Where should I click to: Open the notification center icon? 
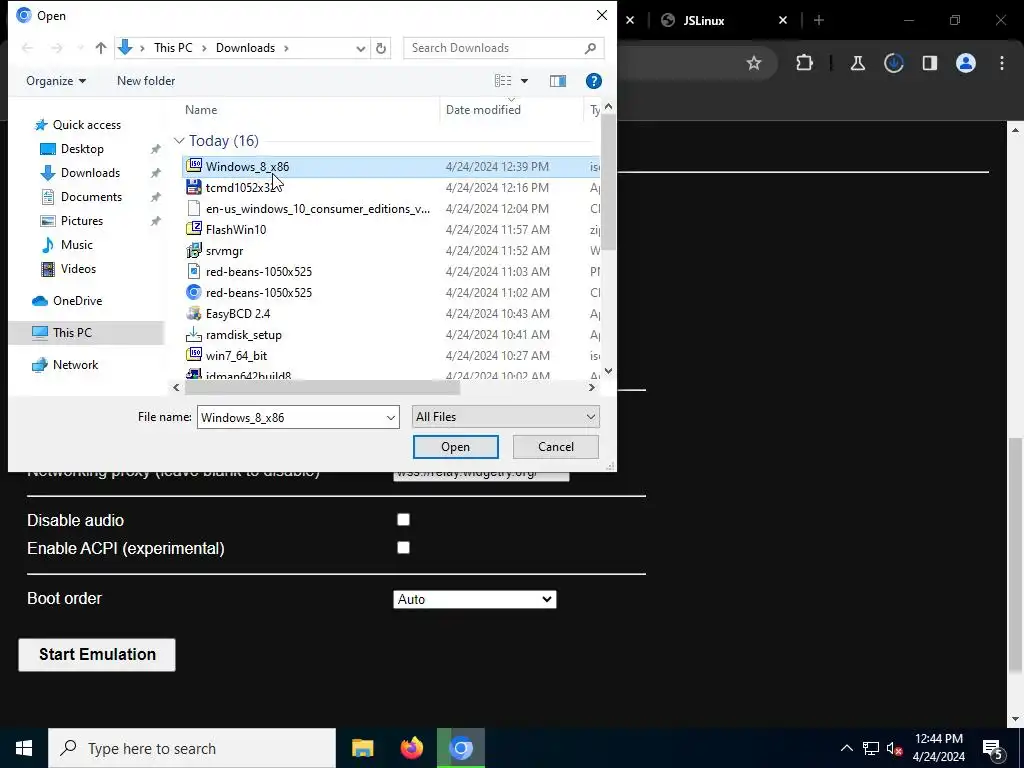pos(993,748)
